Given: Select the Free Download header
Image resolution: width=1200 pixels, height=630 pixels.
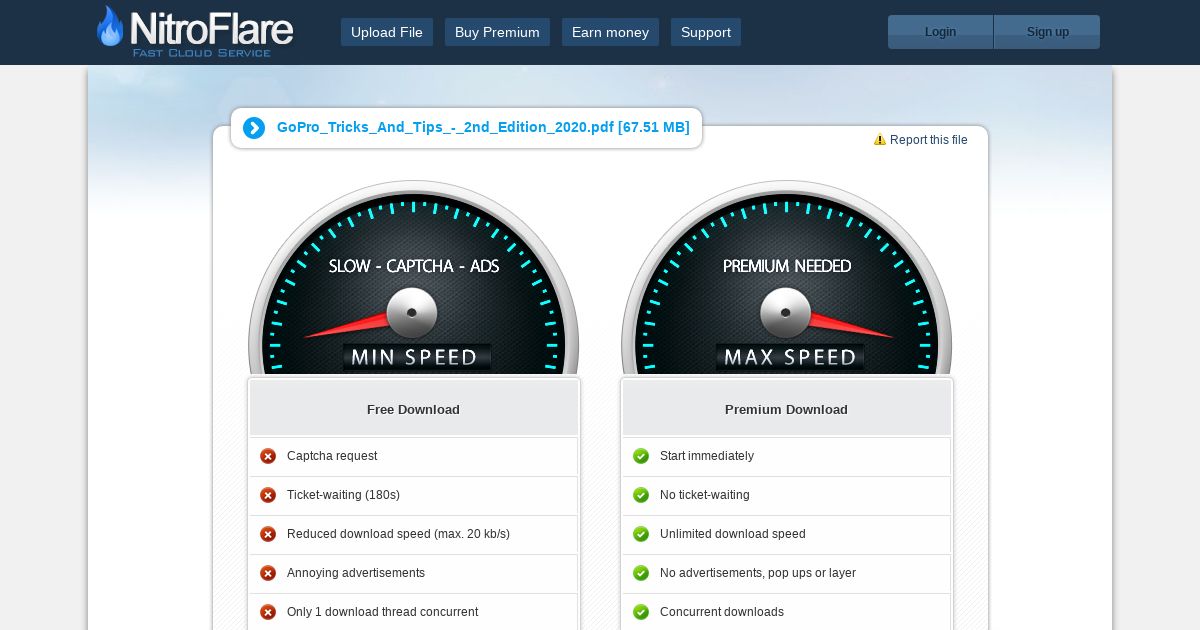Looking at the screenshot, I should (413, 409).
